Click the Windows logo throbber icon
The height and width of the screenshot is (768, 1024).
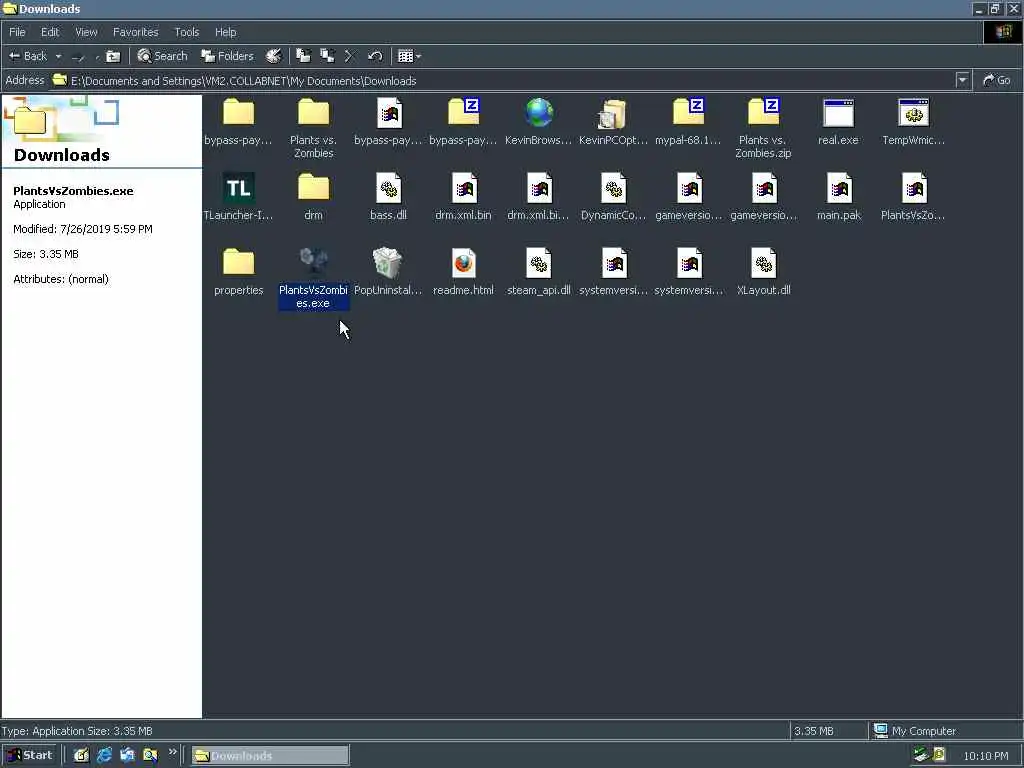[x=1002, y=31]
